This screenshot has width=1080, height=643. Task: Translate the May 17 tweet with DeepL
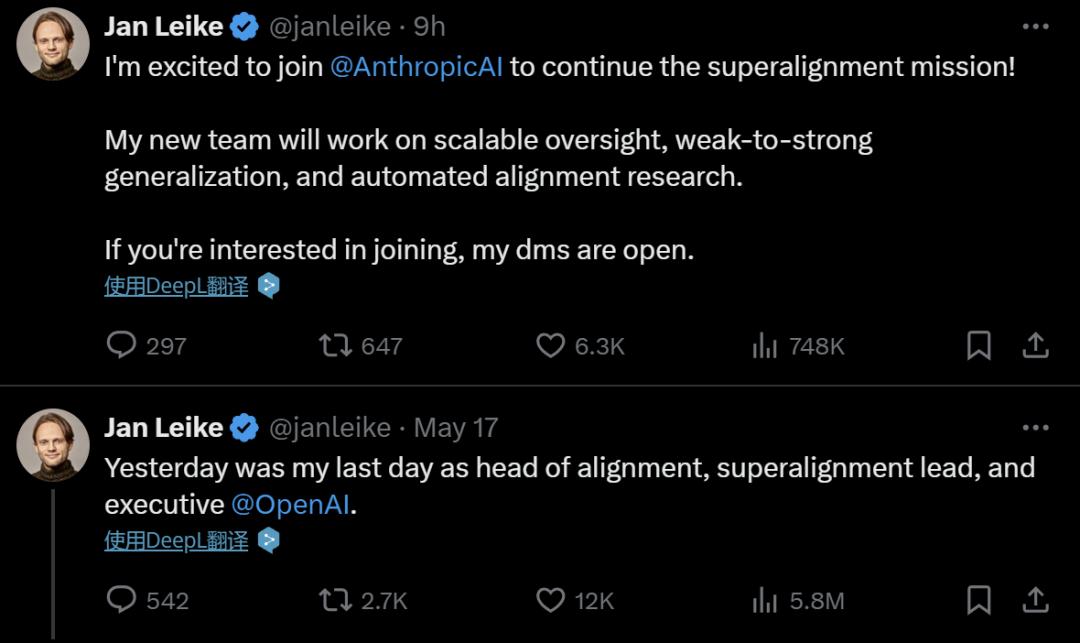177,541
